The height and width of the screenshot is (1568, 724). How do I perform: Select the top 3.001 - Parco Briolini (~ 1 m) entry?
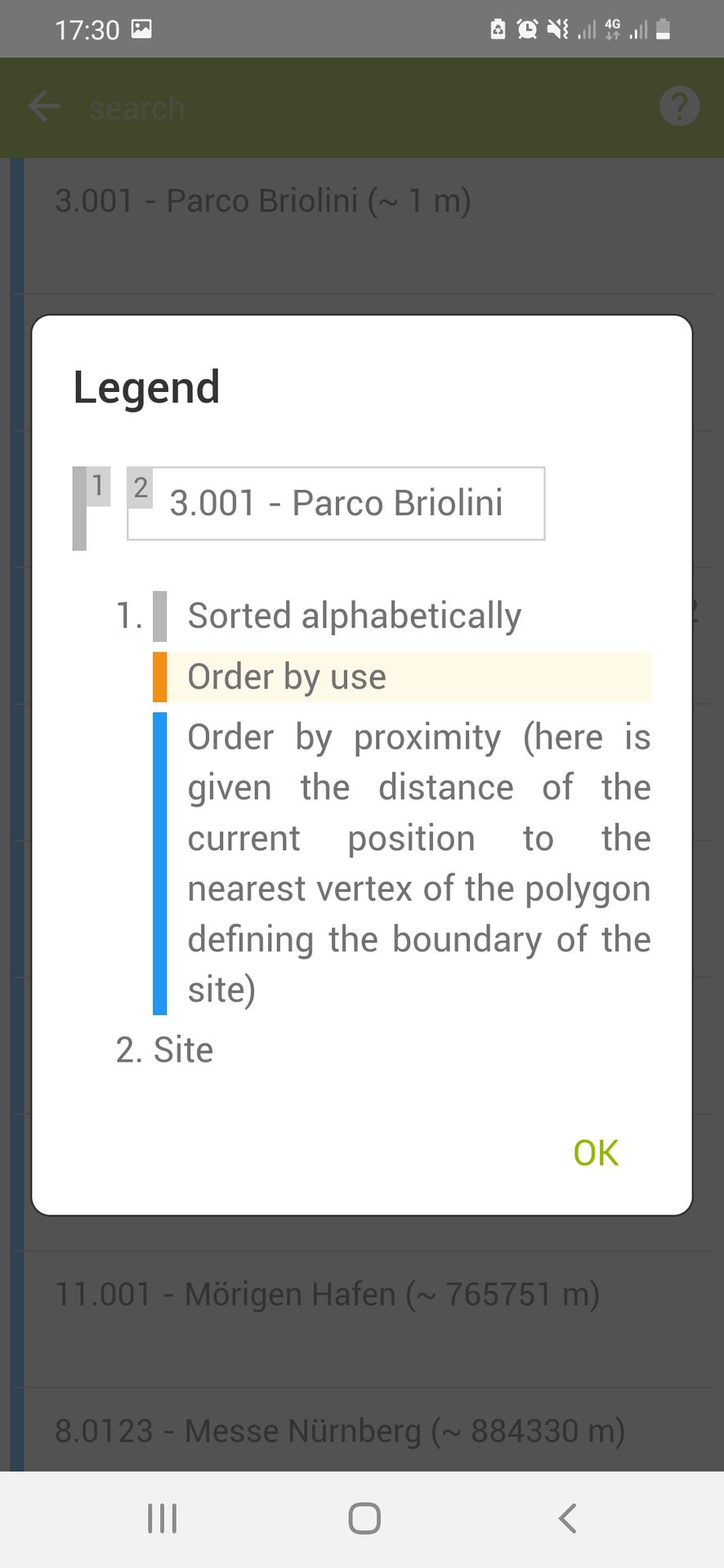(262, 201)
